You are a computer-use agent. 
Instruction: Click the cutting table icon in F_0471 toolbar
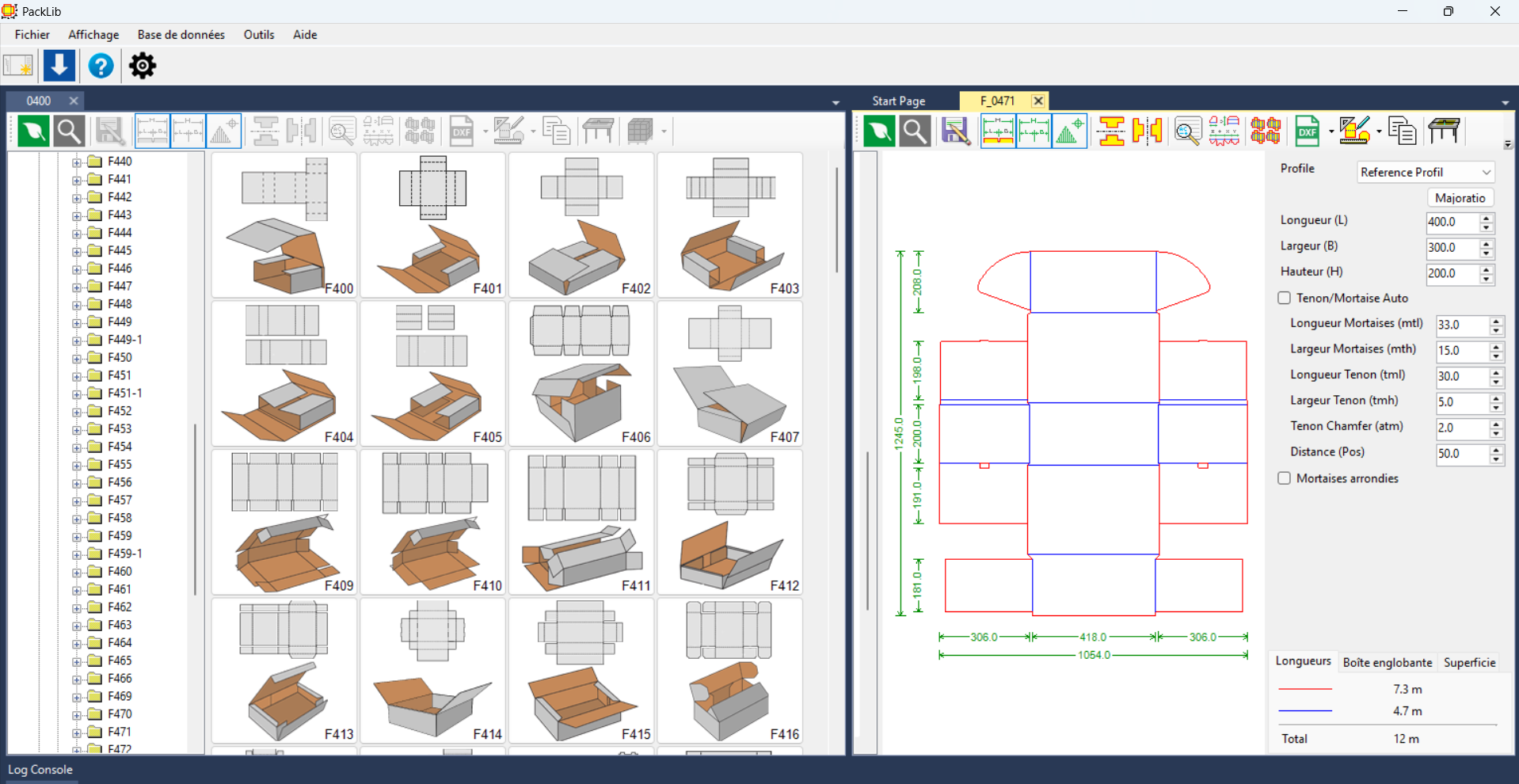tap(1444, 131)
